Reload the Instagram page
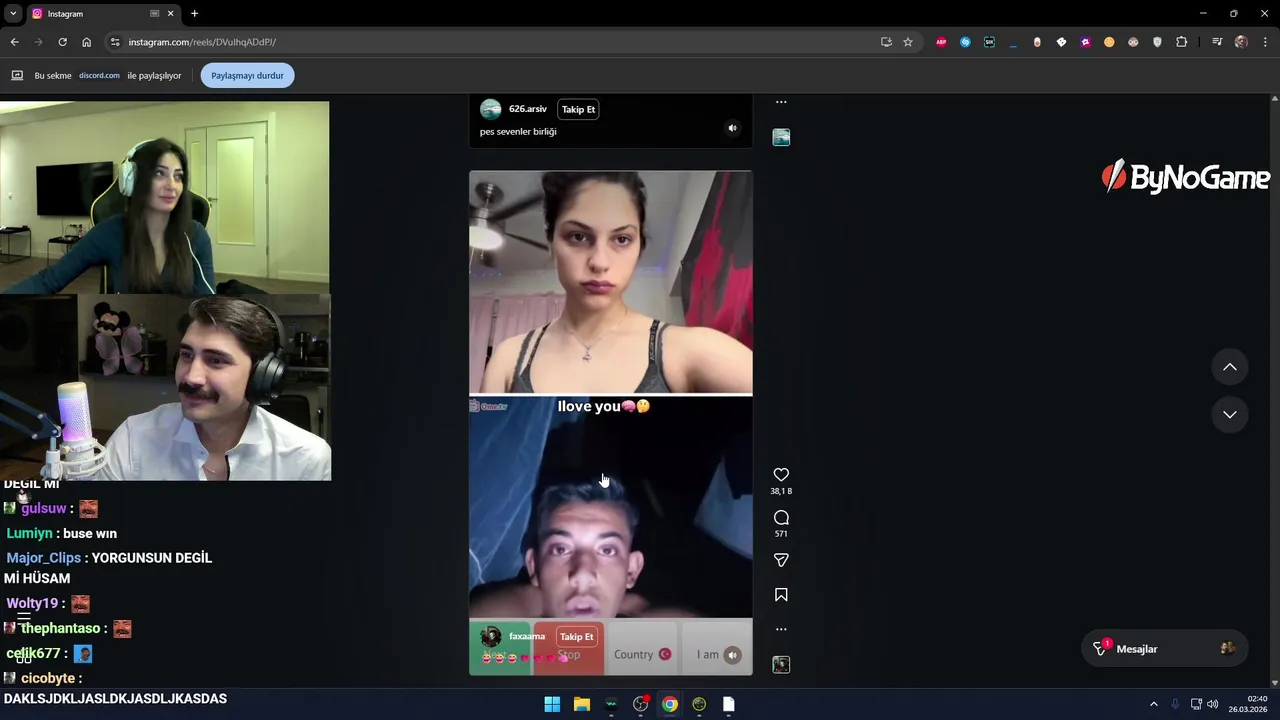Image resolution: width=1280 pixels, height=720 pixels. 62,42
